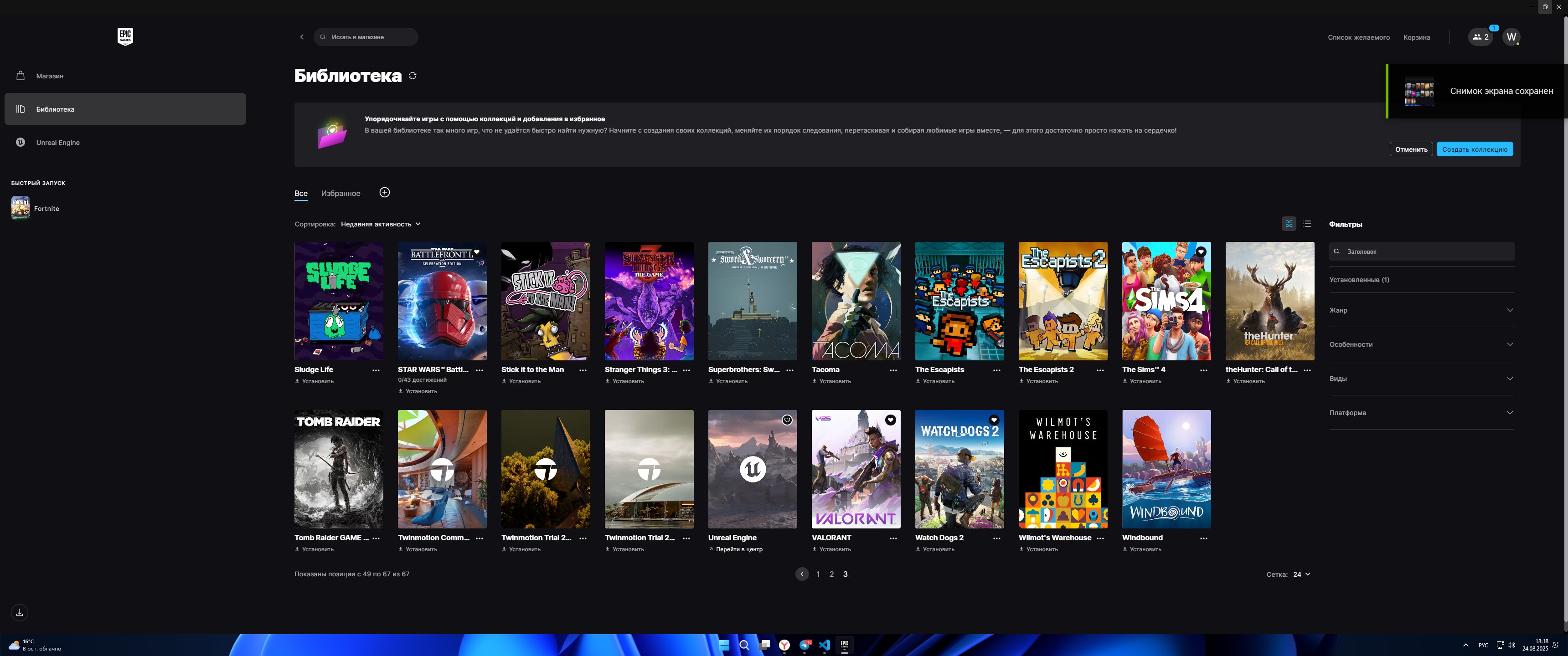The width and height of the screenshot is (1568, 656).
Task: Expand the Жанр filter section
Action: pos(1422,310)
